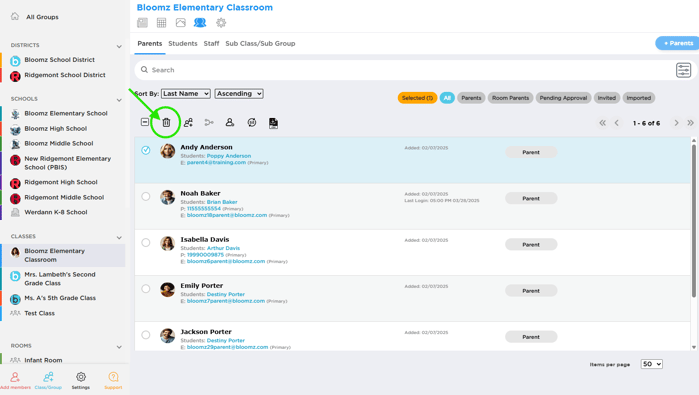
Task: Filter by the Parents chip
Action: [471, 98]
